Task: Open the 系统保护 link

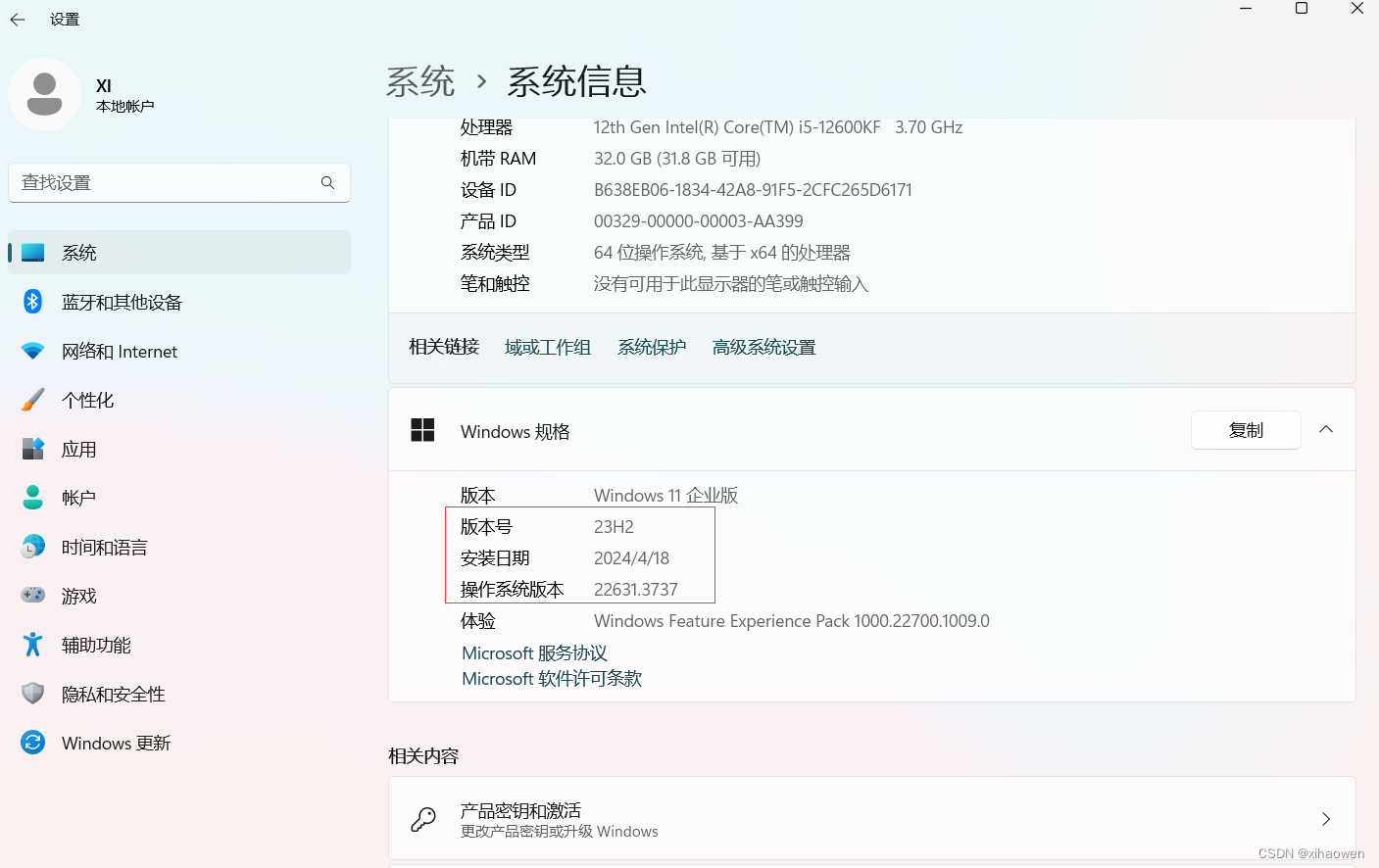Action: pyautogui.click(x=652, y=347)
